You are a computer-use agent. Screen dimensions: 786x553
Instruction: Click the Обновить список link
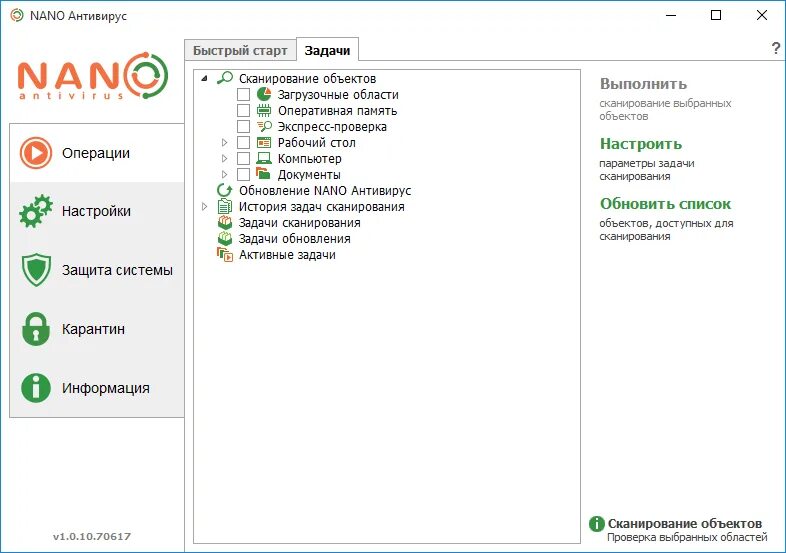pyautogui.click(x=665, y=204)
